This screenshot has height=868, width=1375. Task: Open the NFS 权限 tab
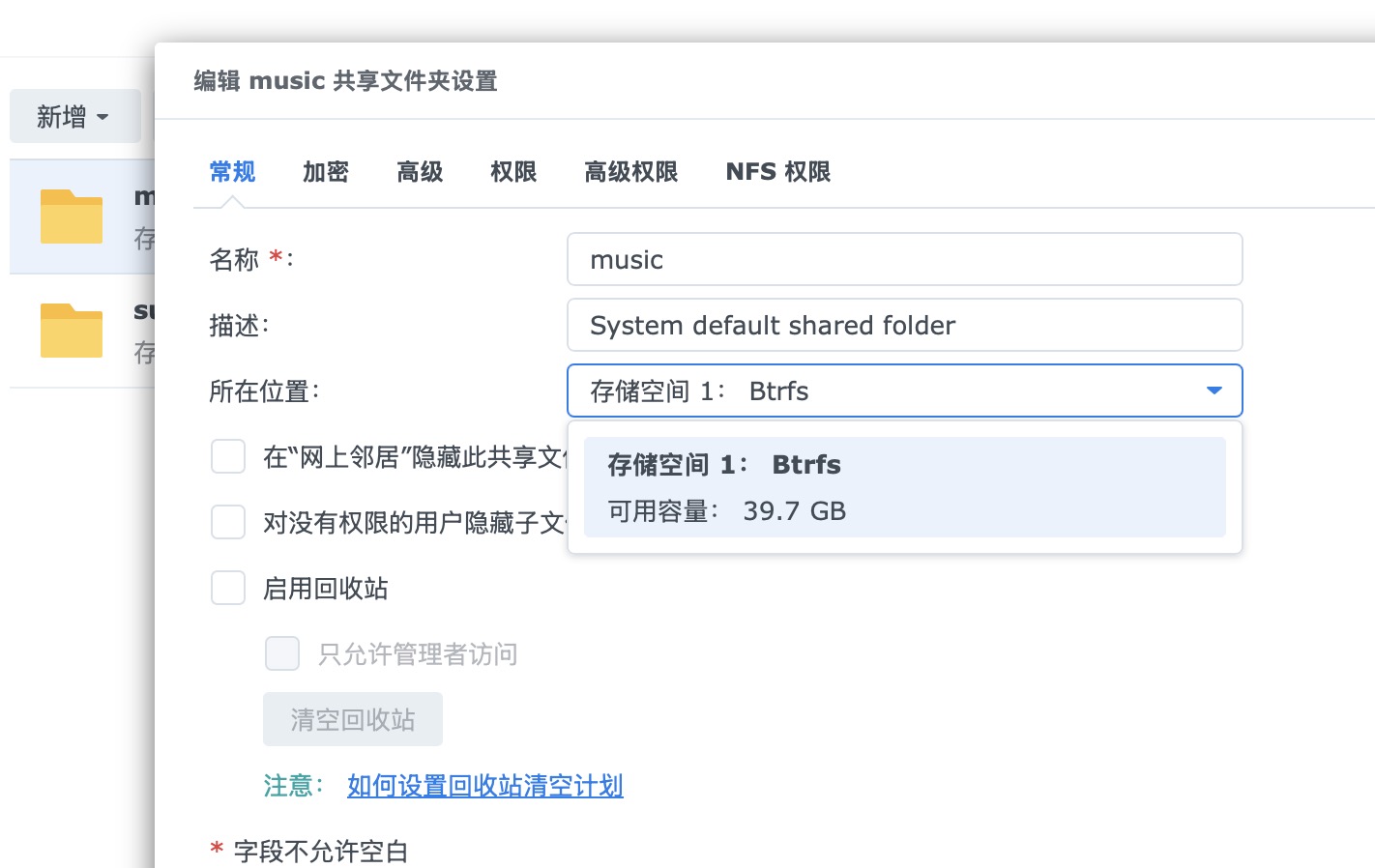(x=776, y=172)
